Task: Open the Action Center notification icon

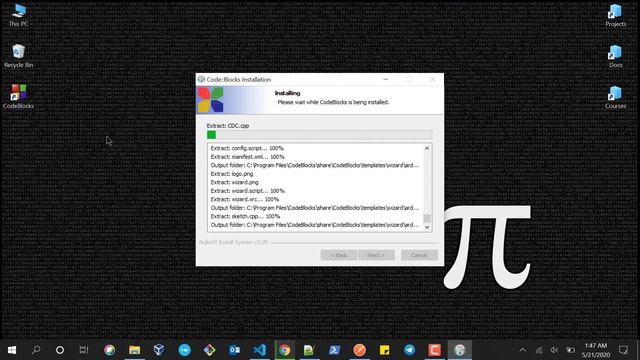Action: coord(623,350)
